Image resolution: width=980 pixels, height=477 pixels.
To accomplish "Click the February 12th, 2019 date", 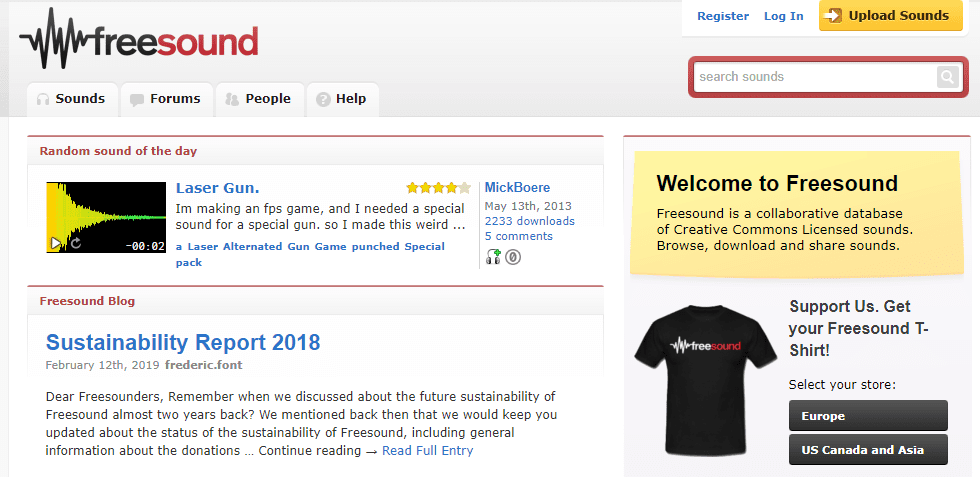I will click(x=103, y=364).
